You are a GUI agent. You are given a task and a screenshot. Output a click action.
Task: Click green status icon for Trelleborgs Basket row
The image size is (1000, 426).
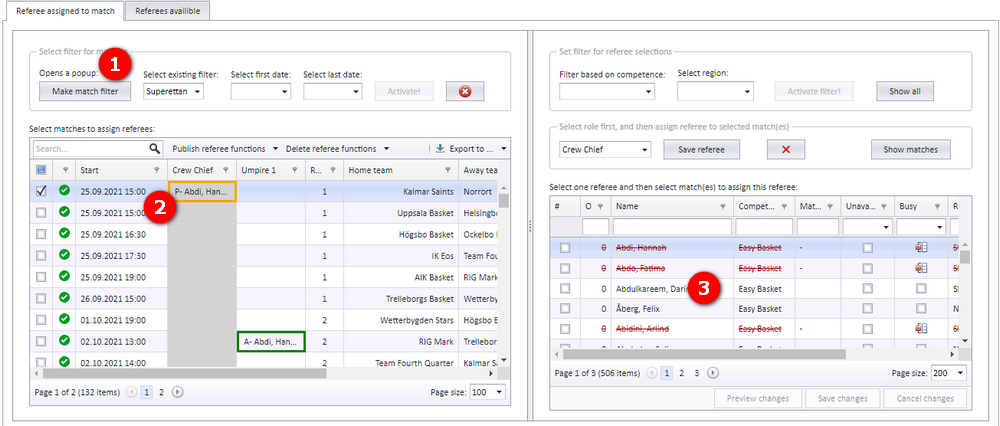64,297
